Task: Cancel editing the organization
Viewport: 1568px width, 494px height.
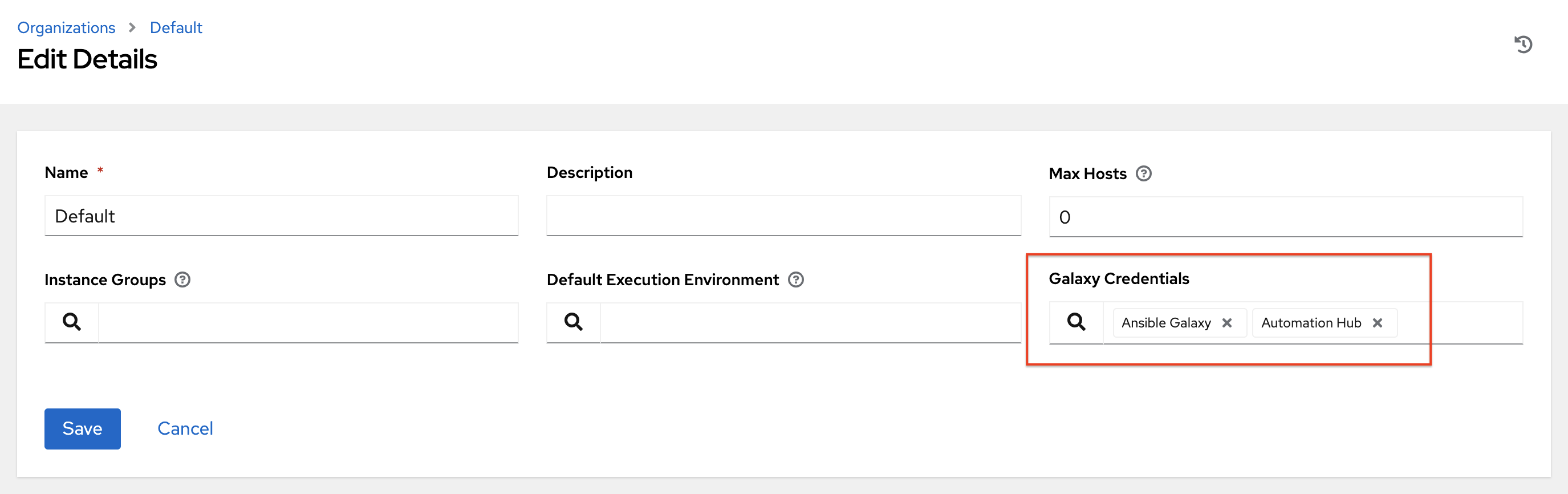Action: click(185, 428)
